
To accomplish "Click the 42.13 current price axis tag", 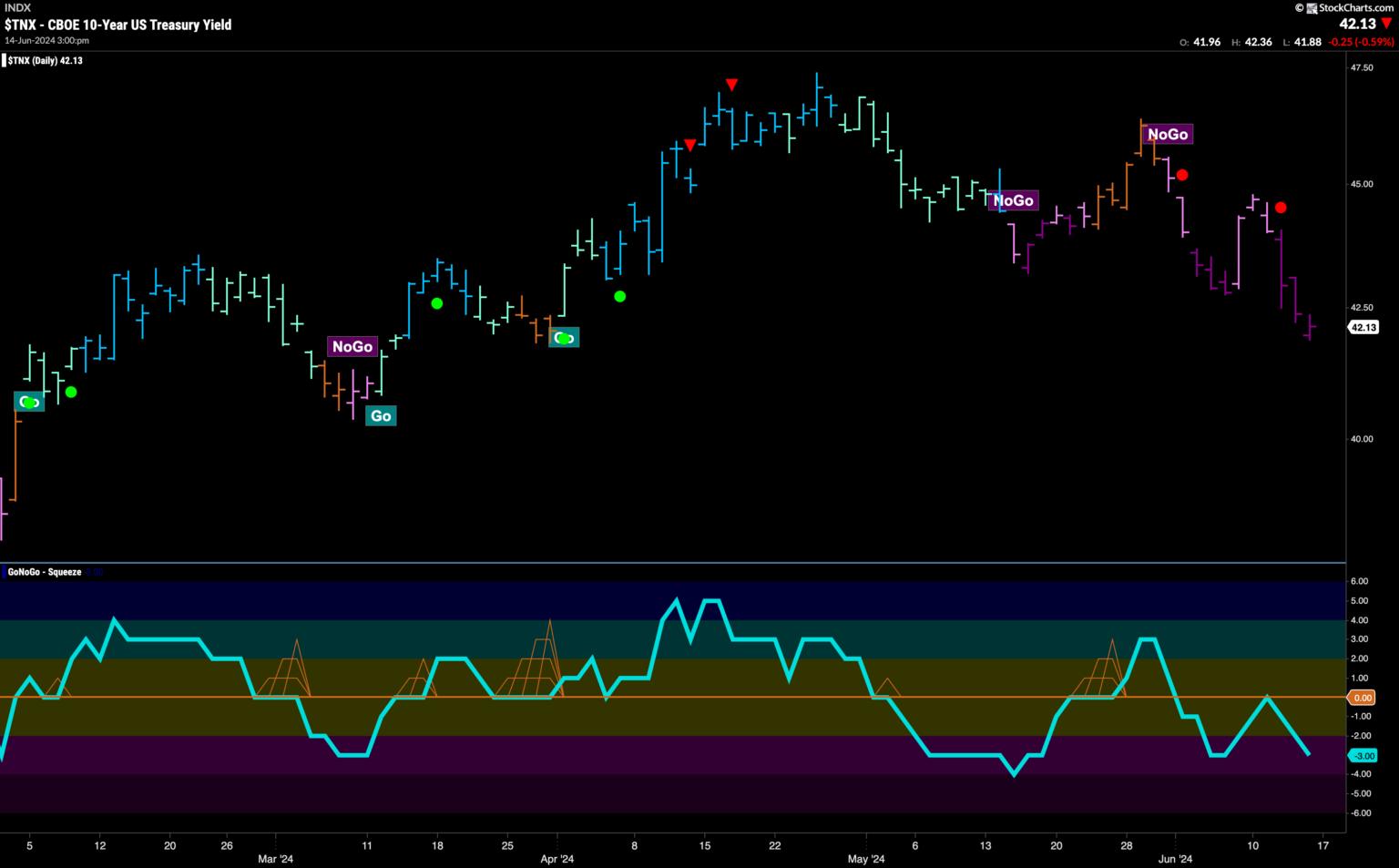I will tap(1363, 327).
